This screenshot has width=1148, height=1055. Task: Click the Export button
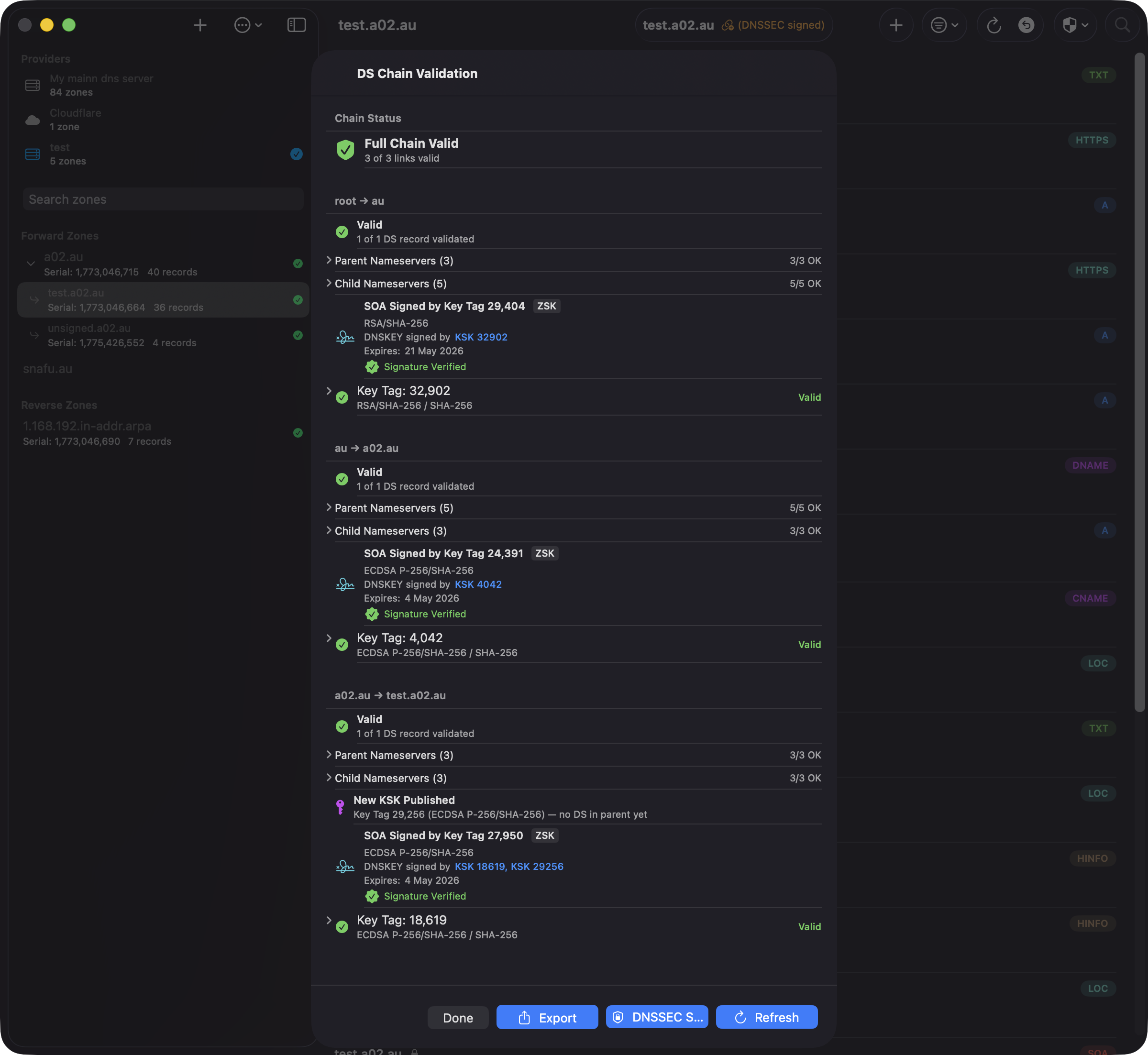coord(547,1017)
